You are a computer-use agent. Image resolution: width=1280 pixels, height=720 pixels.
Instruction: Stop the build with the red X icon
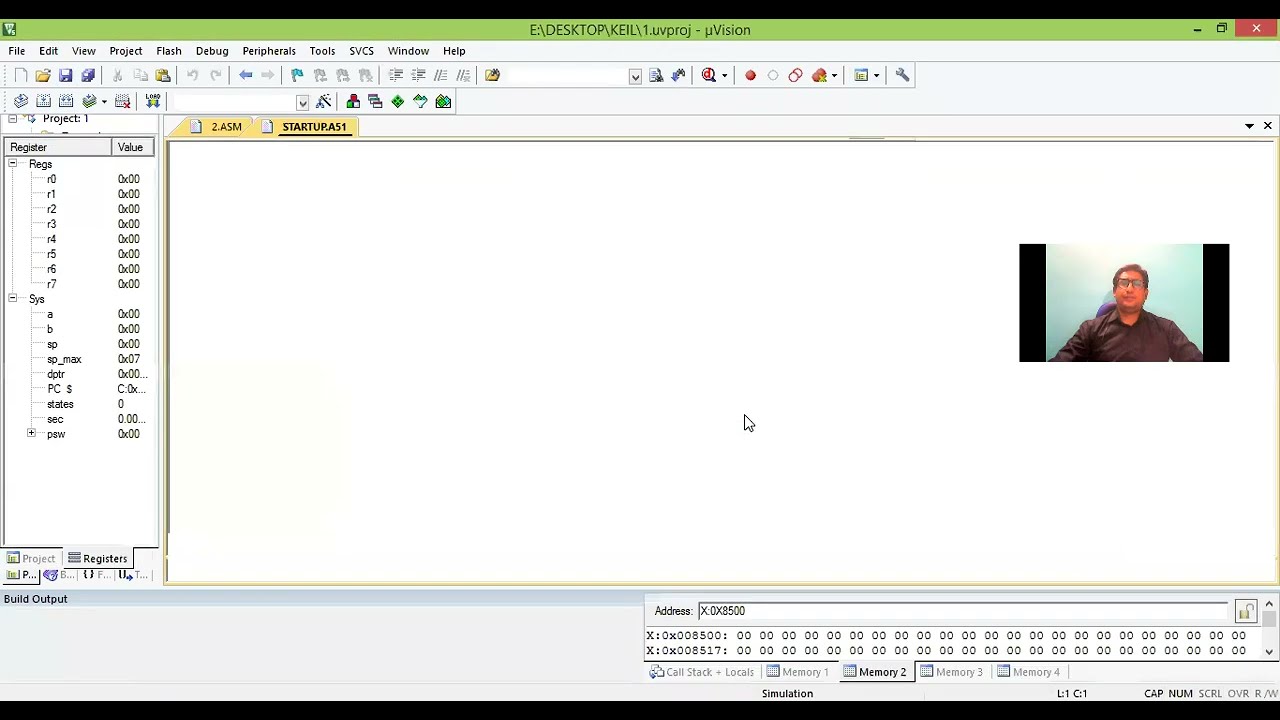pyautogui.click(x=122, y=101)
